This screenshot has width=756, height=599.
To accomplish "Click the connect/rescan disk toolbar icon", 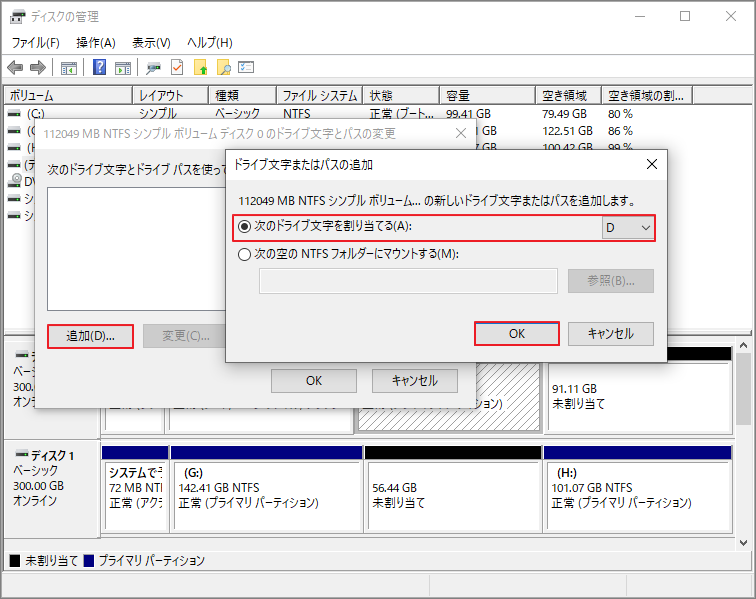I will [153, 68].
